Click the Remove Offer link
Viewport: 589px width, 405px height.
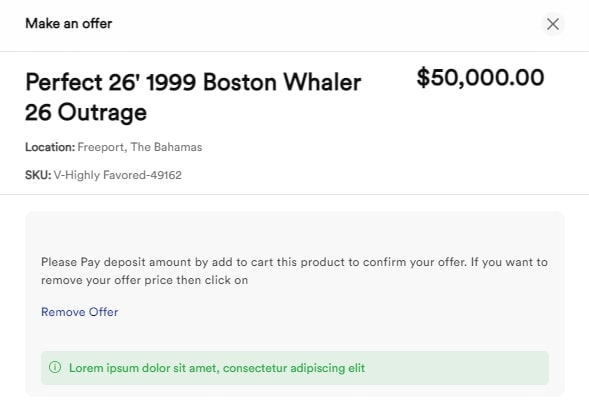tap(80, 312)
